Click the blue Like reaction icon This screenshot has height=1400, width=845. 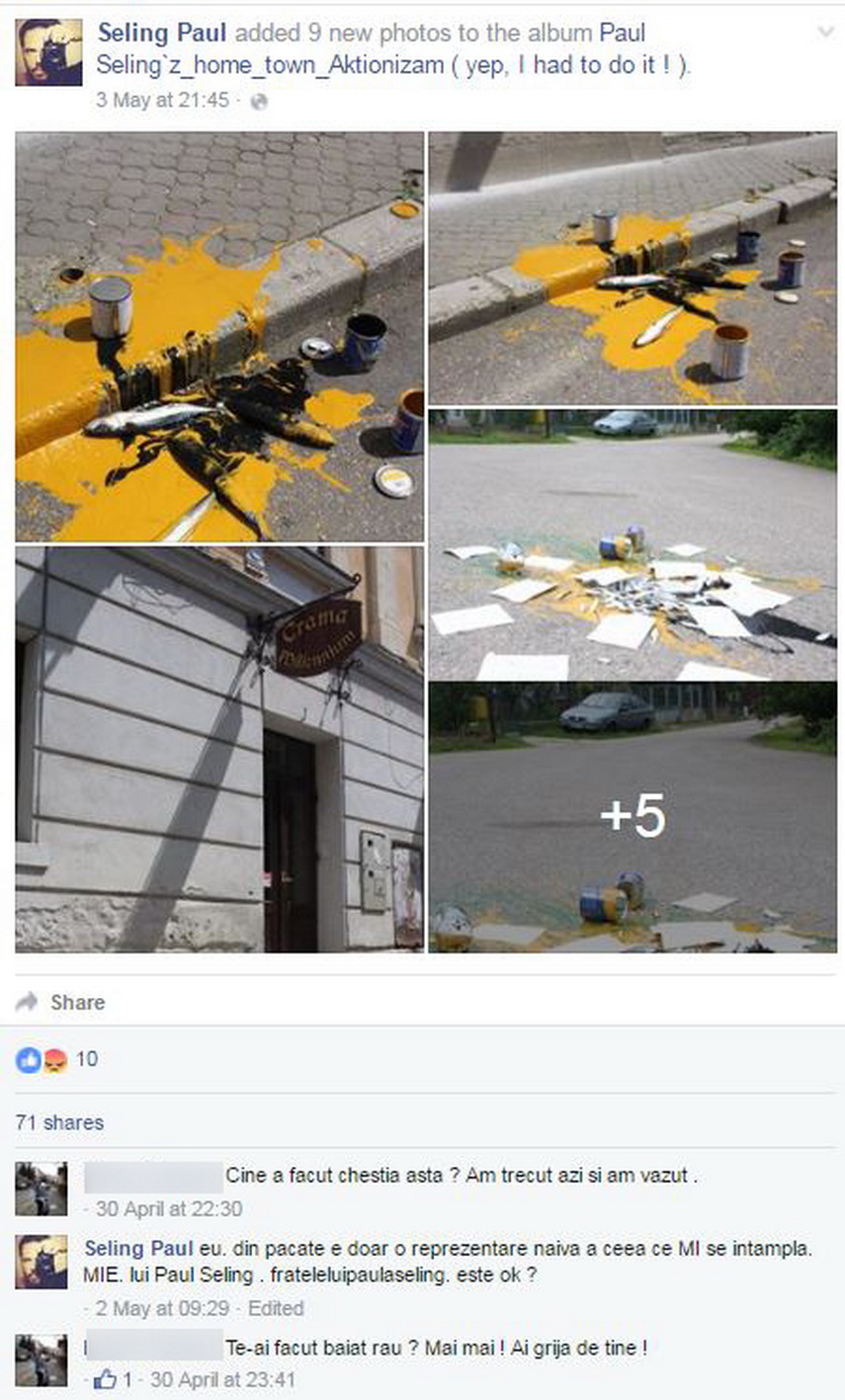coord(27,1060)
